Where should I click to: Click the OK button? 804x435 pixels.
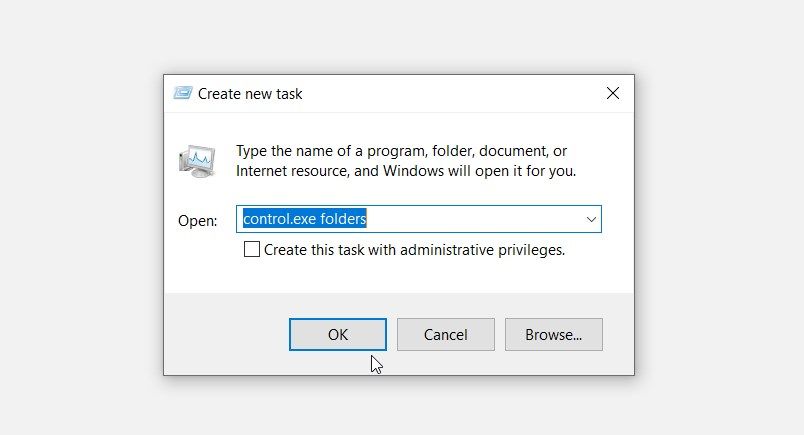click(x=337, y=334)
